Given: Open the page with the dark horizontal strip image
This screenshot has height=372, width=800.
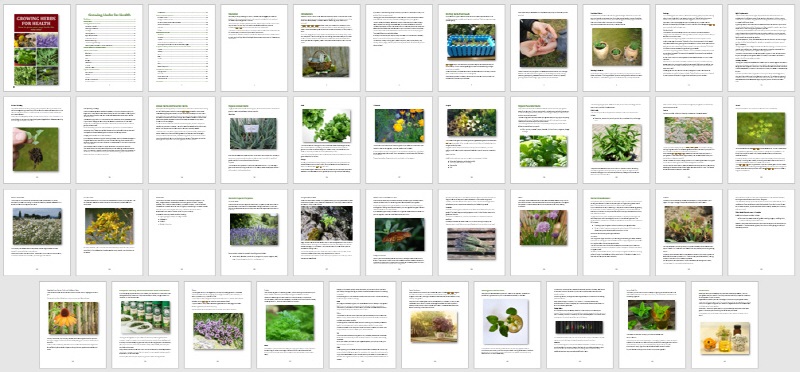Looking at the screenshot, I should pyautogui.click(x=580, y=325).
